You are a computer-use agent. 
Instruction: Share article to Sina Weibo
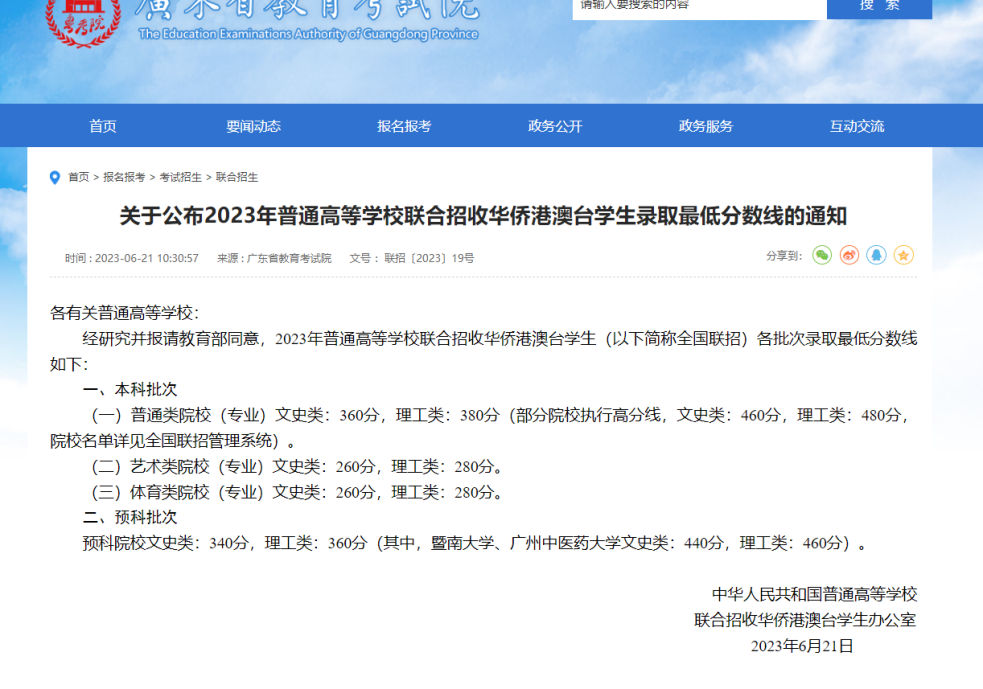coord(849,255)
